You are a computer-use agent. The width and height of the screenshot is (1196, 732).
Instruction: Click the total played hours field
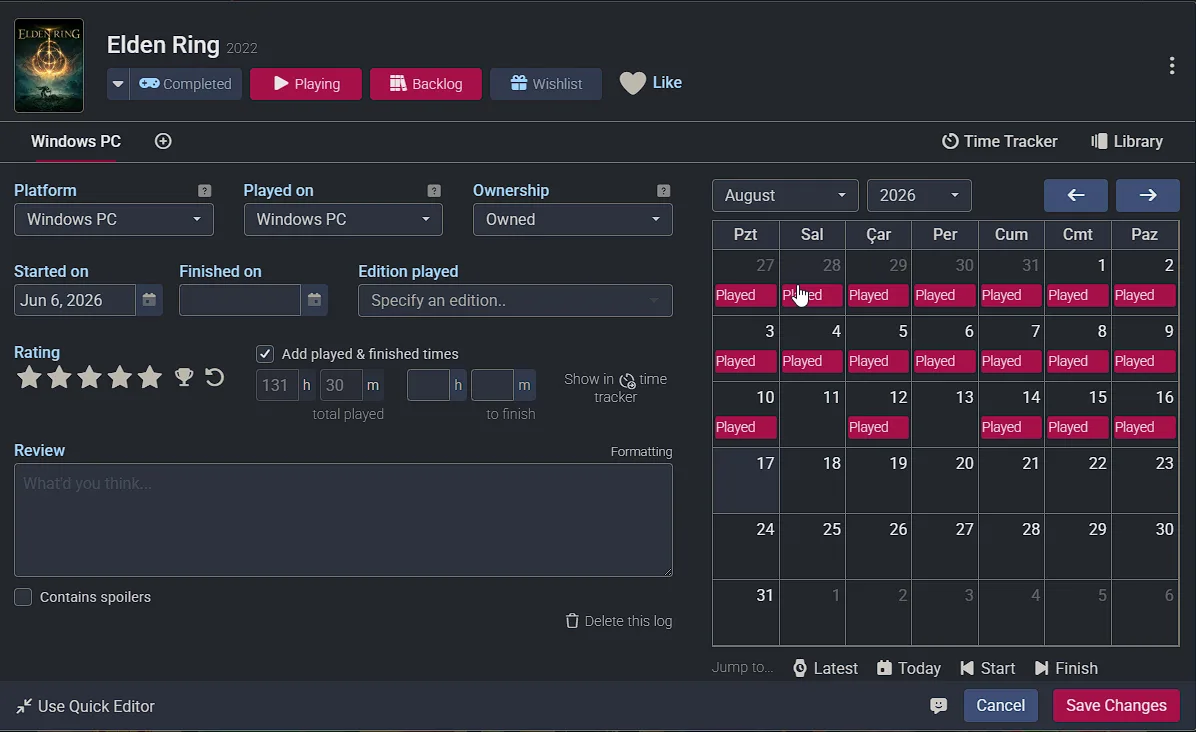coord(277,385)
